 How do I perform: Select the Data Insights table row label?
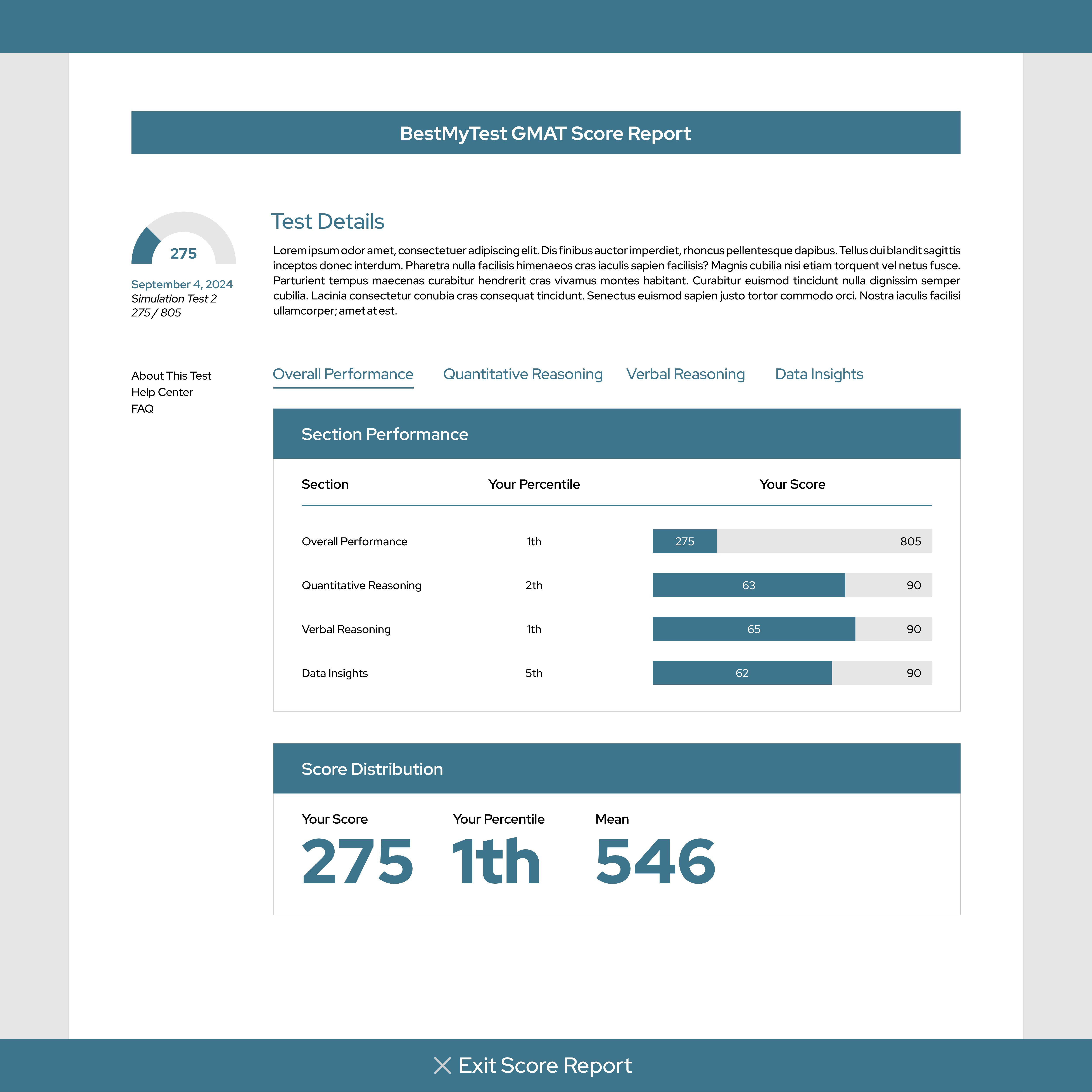click(x=335, y=673)
